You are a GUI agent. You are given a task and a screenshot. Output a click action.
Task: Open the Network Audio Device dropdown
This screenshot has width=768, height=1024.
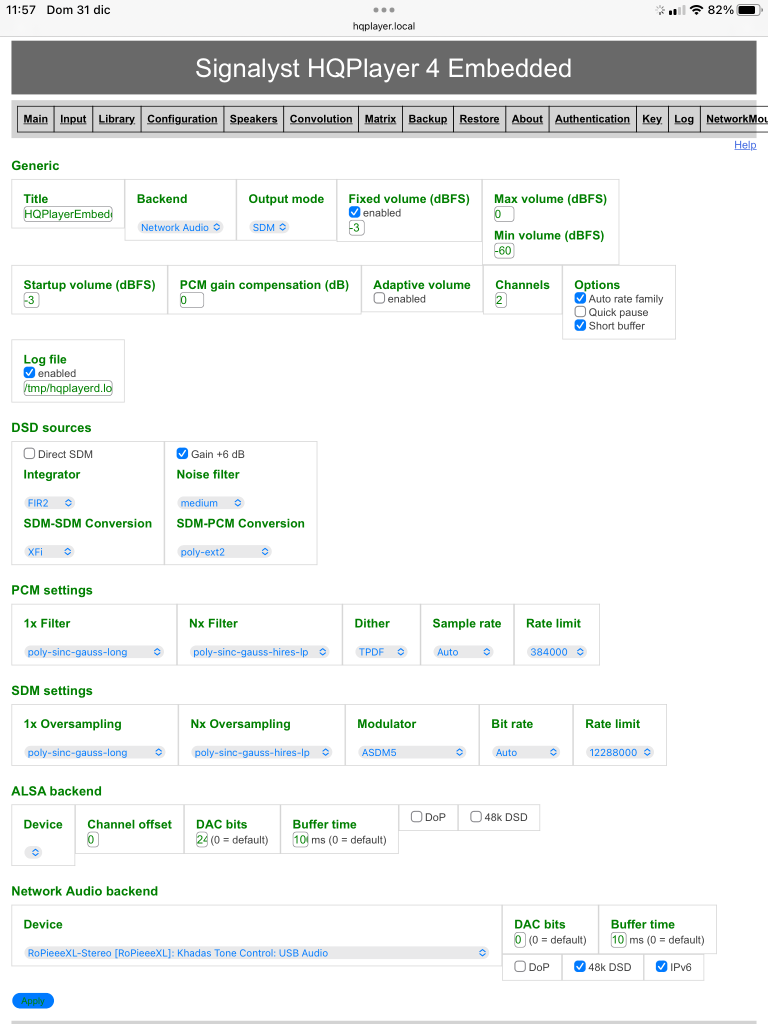coord(256,953)
